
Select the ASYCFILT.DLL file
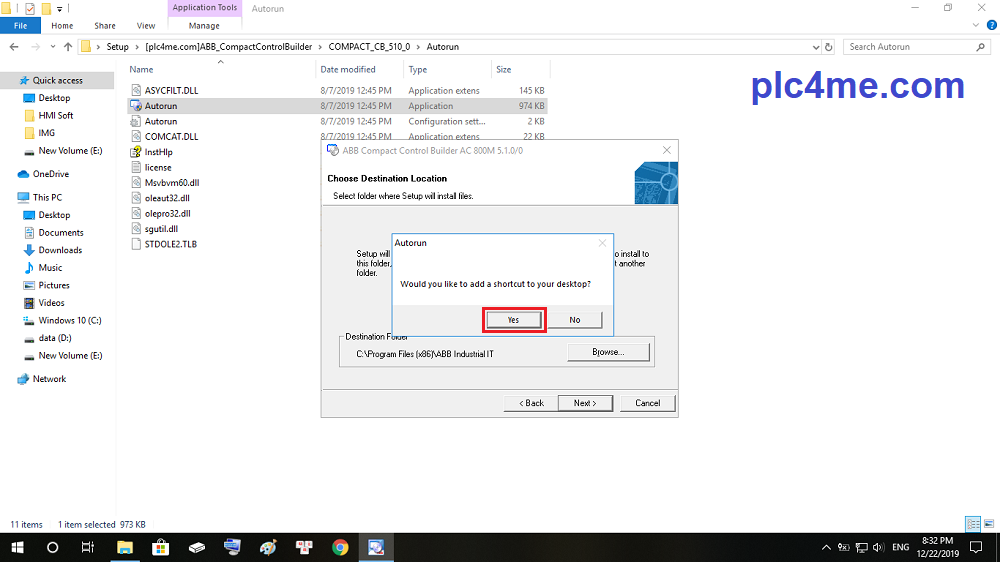pos(172,91)
